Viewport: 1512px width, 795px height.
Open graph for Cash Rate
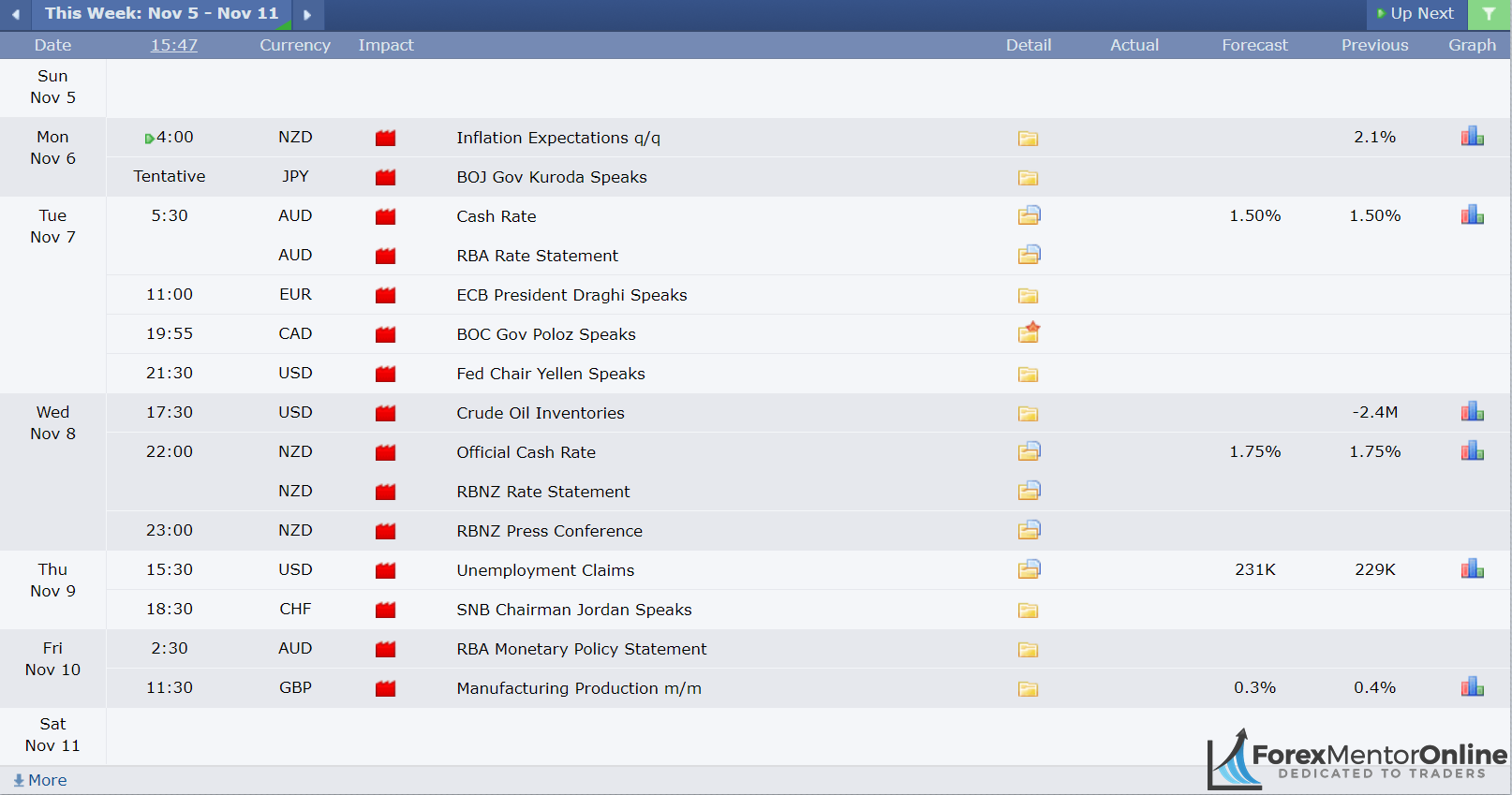pos(1472,215)
